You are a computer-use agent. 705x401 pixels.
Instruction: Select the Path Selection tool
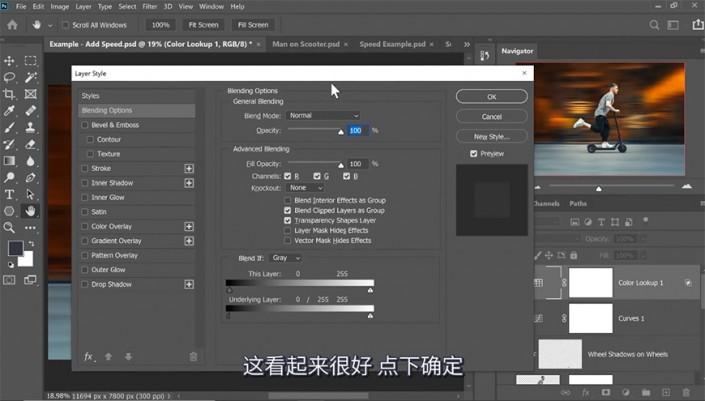pyautogui.click(x=31, y=194)
